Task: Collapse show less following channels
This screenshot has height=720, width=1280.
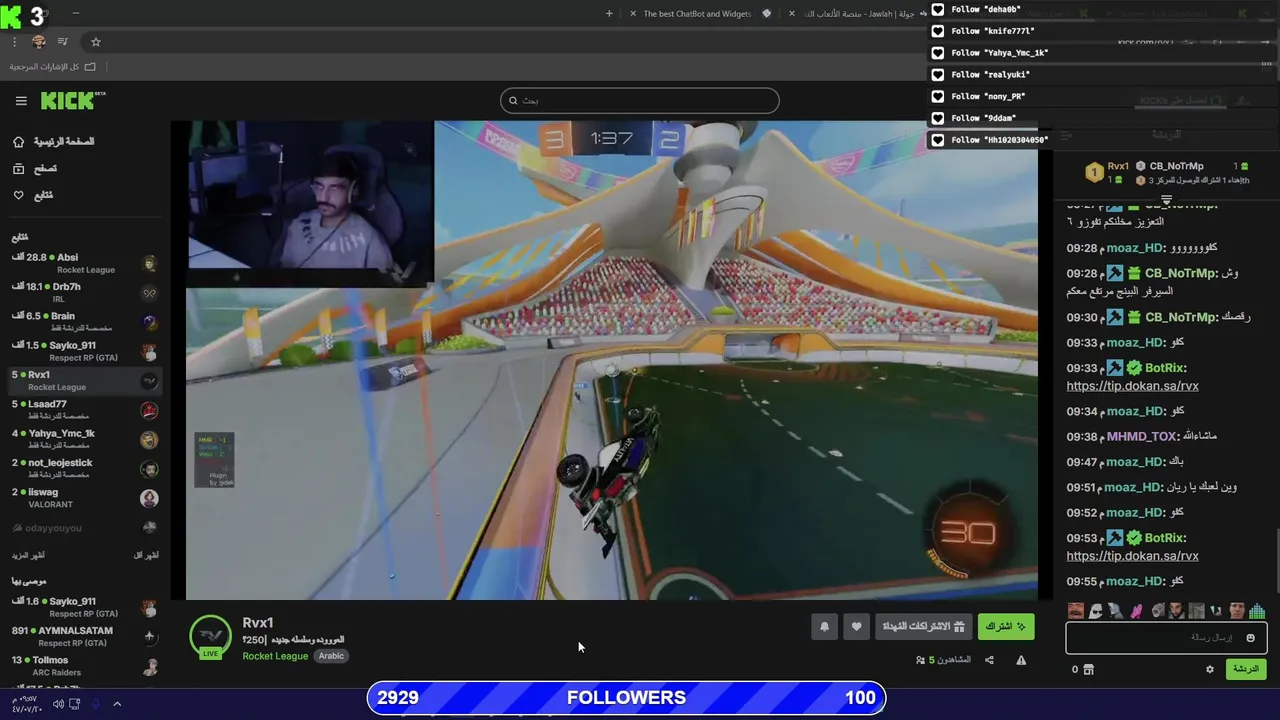Action: pyautogui.click(x=147, y=555)
